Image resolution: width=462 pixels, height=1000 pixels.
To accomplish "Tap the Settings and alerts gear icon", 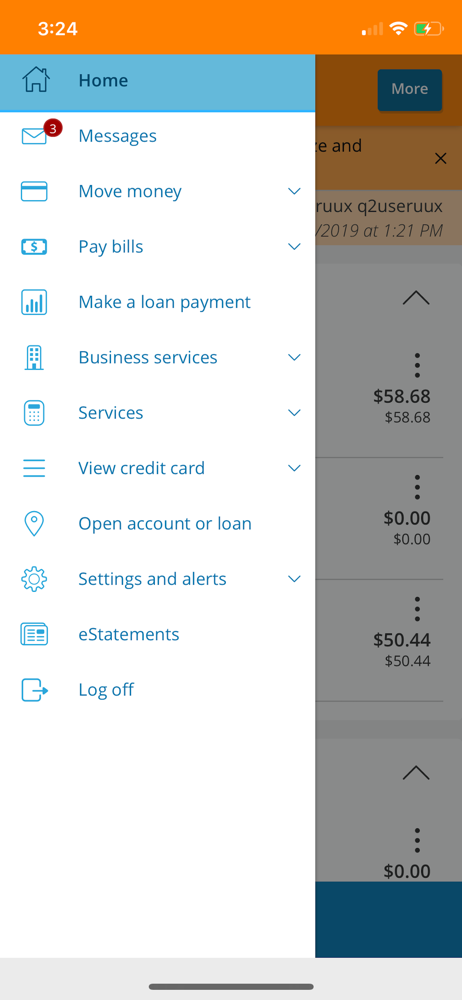I will pos(34,579).
